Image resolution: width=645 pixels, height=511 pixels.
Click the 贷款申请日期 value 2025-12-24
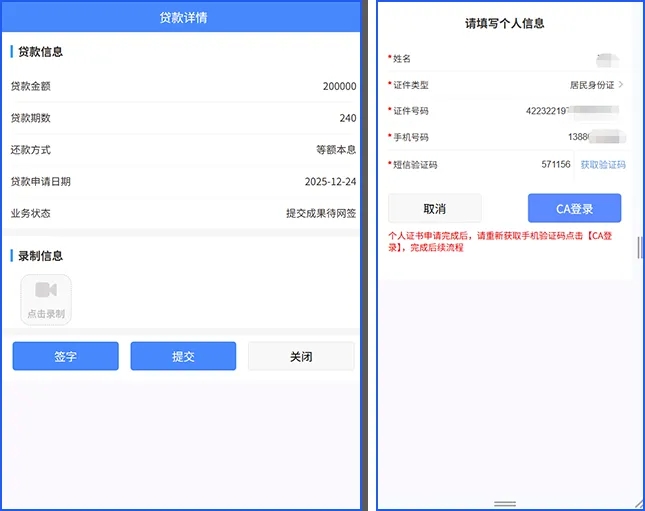tap(330, 182)
